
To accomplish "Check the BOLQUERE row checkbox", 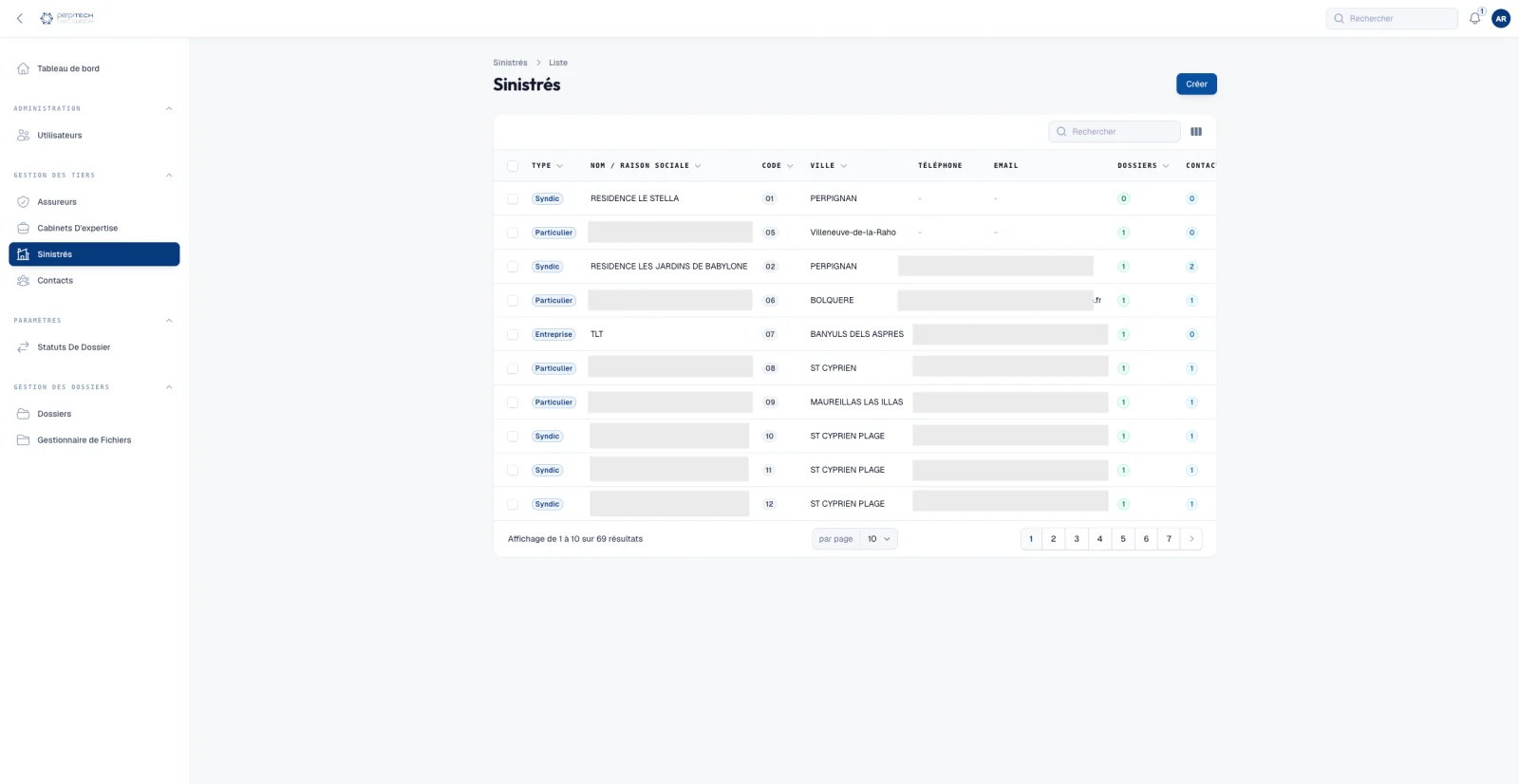I will (513, 300).
